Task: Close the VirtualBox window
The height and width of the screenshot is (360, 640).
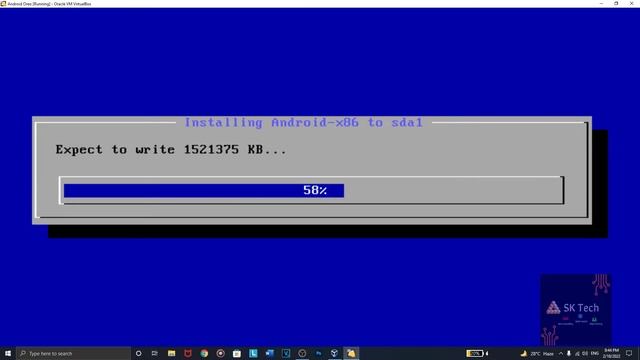Action: 631,4
